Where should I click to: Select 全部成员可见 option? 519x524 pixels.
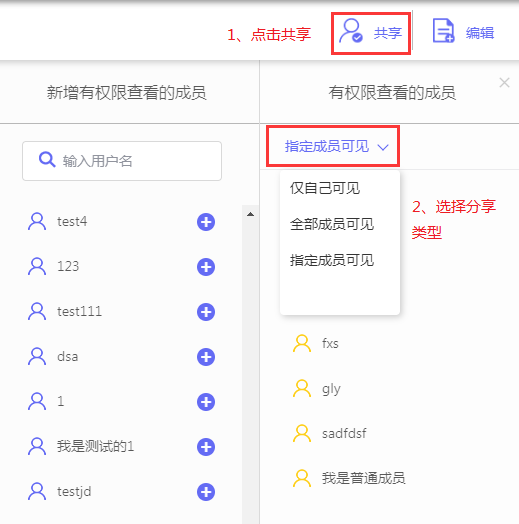click(x=332, y=224)
